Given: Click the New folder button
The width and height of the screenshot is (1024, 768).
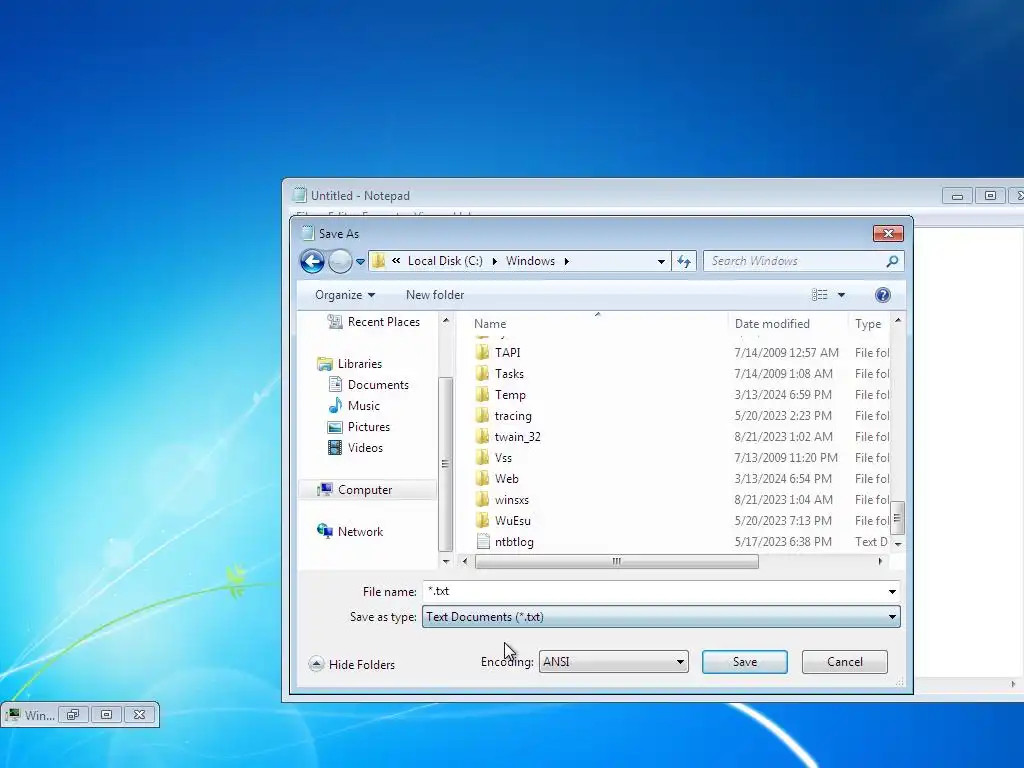Looking at the screenshot, I should [x=435, y=295].
